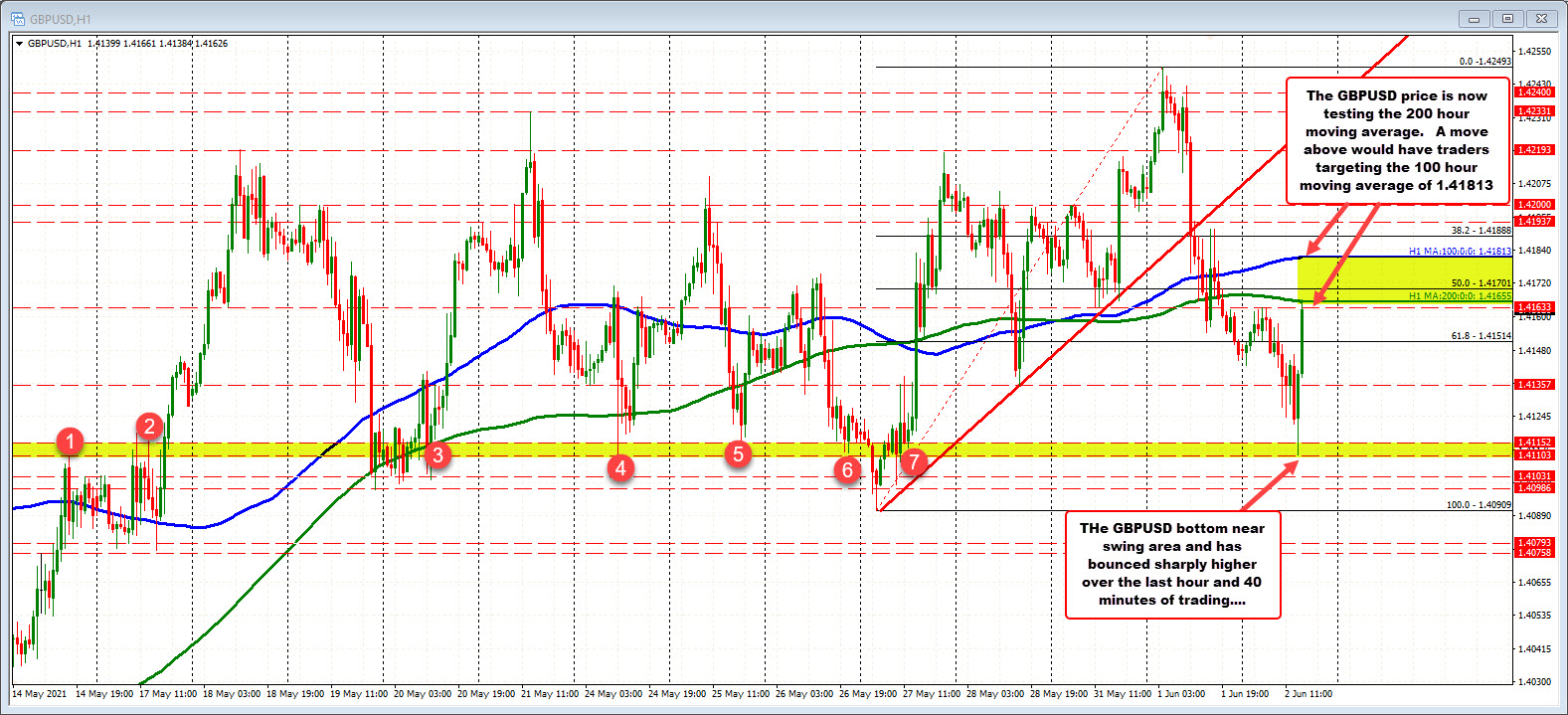Click the GBPUSD,H1 window icon in title bar
This screenshot has height=715, width=1568.
17,19
